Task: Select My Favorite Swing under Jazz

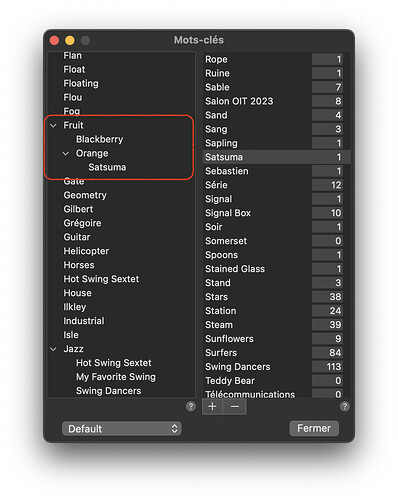Action: click(116, 377)
